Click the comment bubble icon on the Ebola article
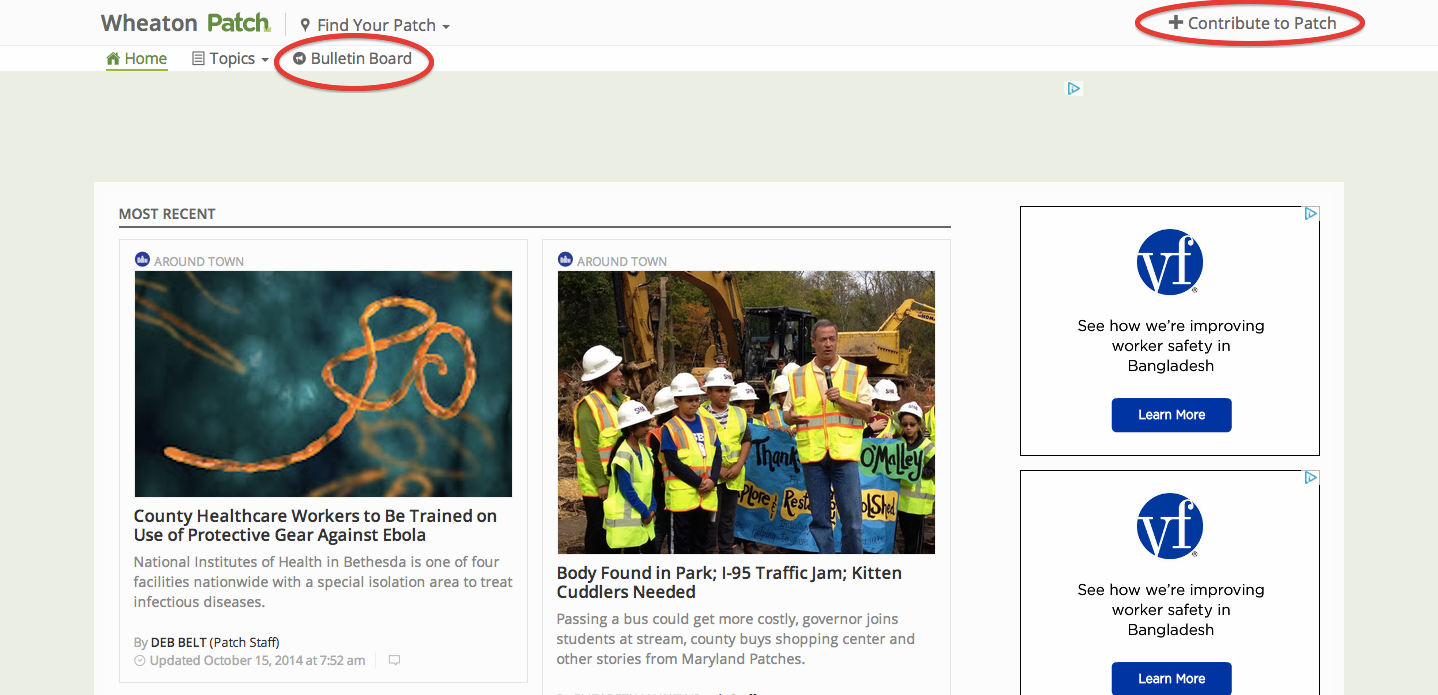Screen dimensions: 1438x695 (394, 660)
